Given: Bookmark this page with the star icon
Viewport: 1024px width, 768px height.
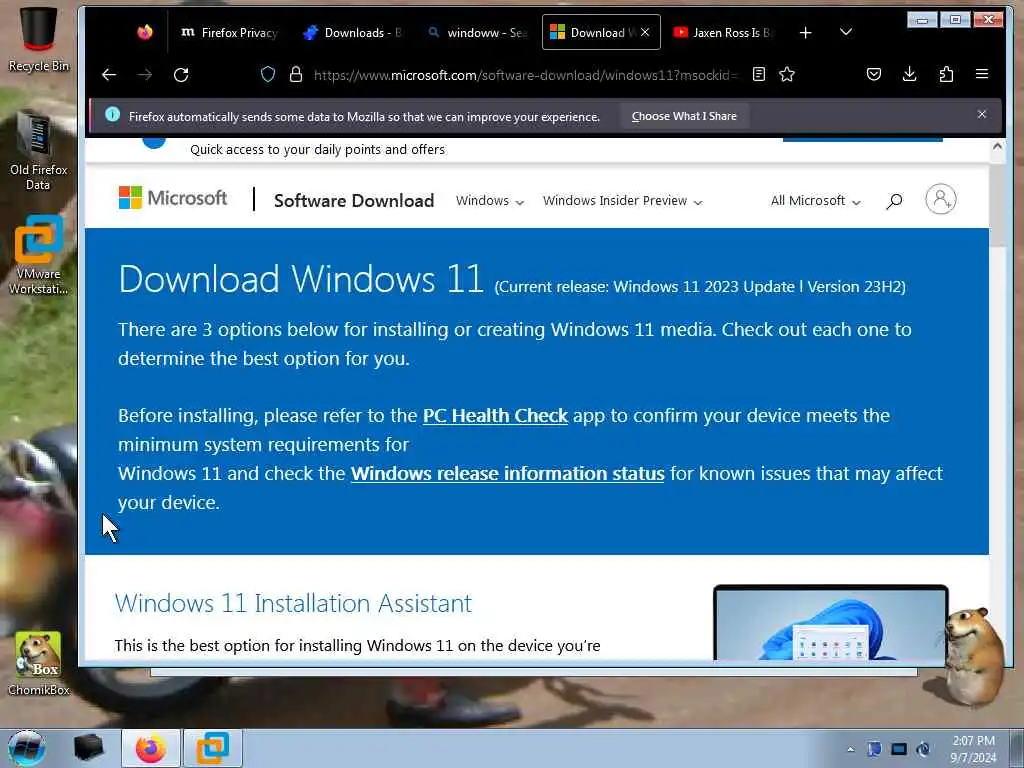Looking at the screenshot, I should point(787,74).
